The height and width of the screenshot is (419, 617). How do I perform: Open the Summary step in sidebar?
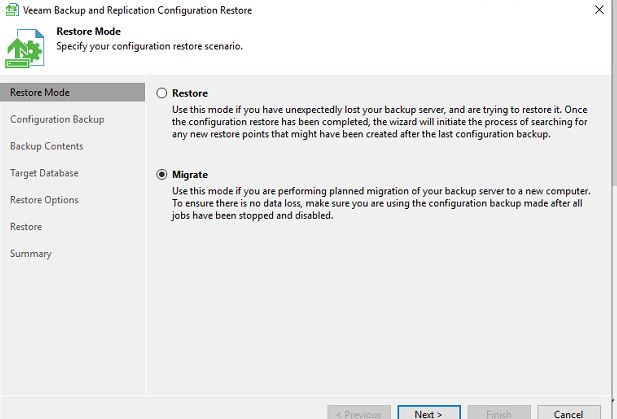(30, 254)
